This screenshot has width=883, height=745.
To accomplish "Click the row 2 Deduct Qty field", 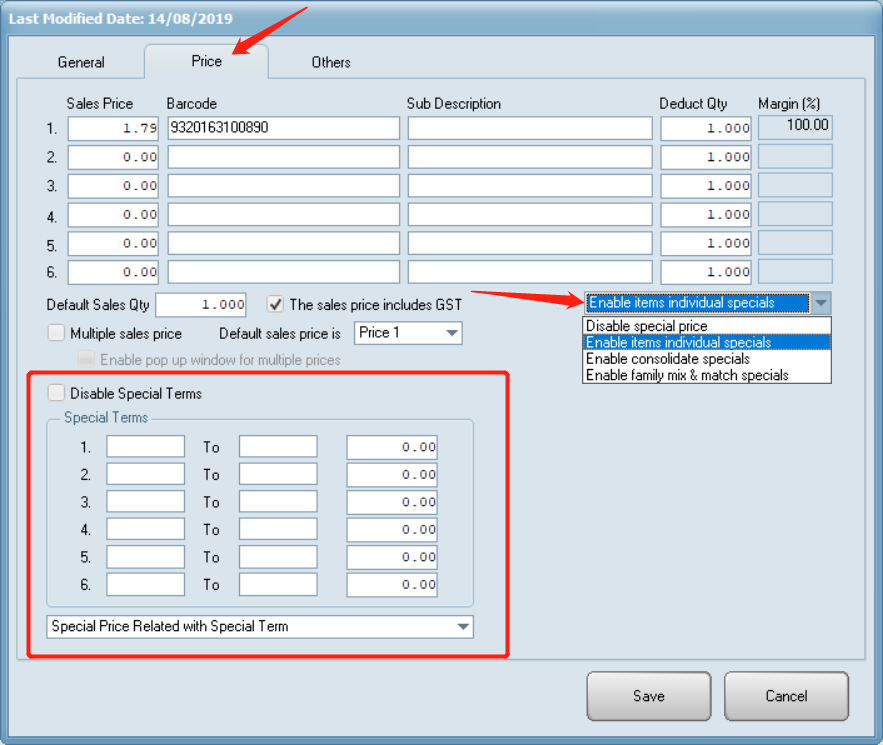I will [706, 157].
